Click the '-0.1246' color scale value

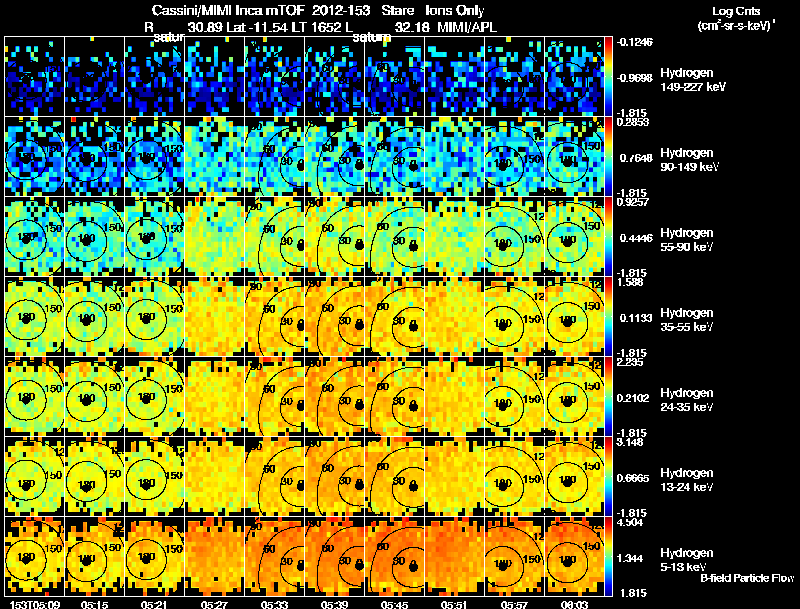(x=635, y=42)
